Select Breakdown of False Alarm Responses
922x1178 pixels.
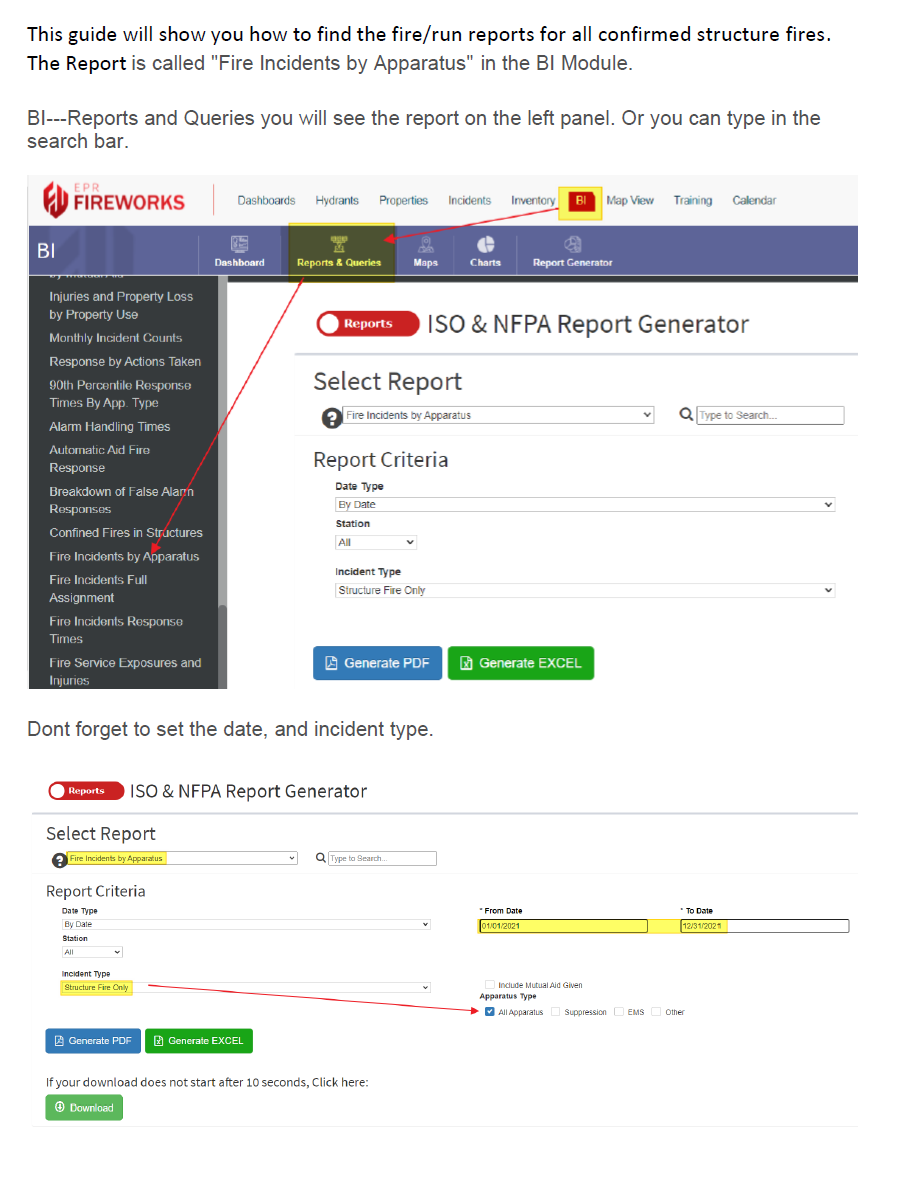tap(121, 500)
